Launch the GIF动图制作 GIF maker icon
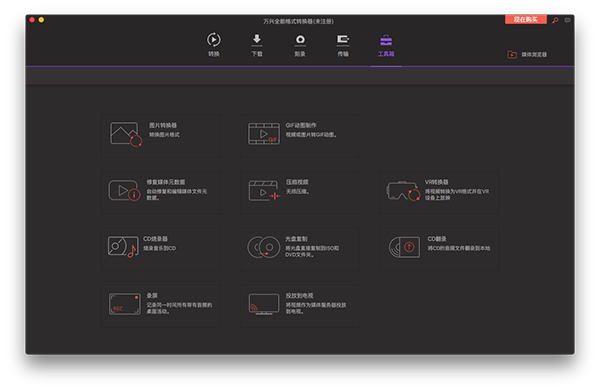The height and width of the screenshot is (391, 600). pos(264,134)
